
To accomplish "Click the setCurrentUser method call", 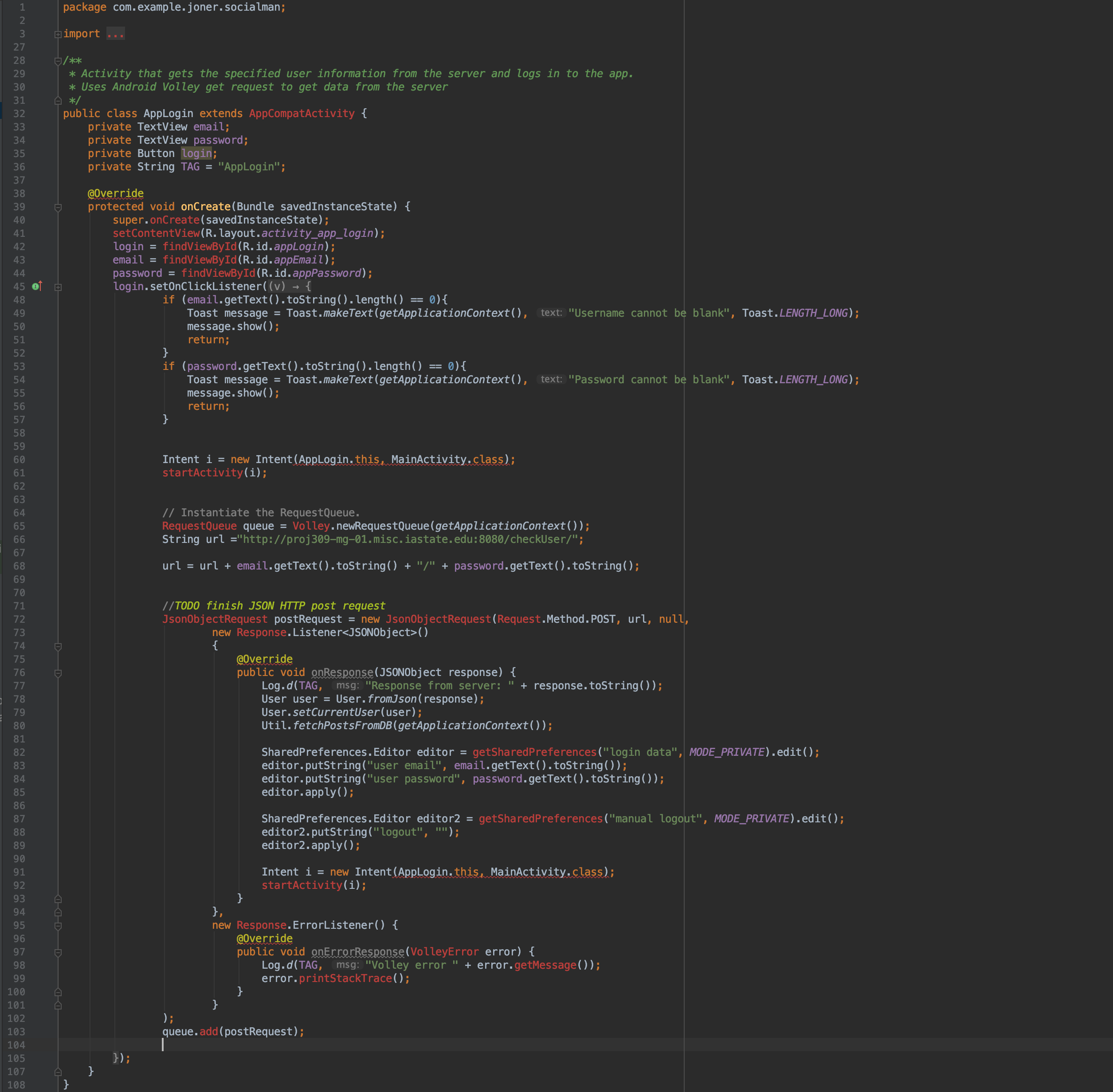I will click(336, 712).
